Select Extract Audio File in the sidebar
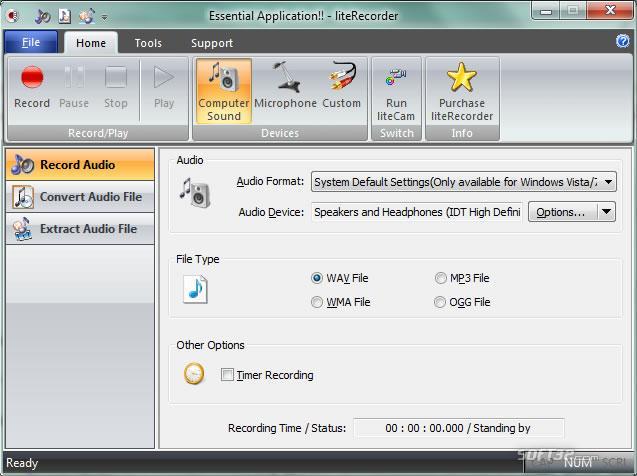This screenshot has height=476, width=637. (x=80, y=229)
